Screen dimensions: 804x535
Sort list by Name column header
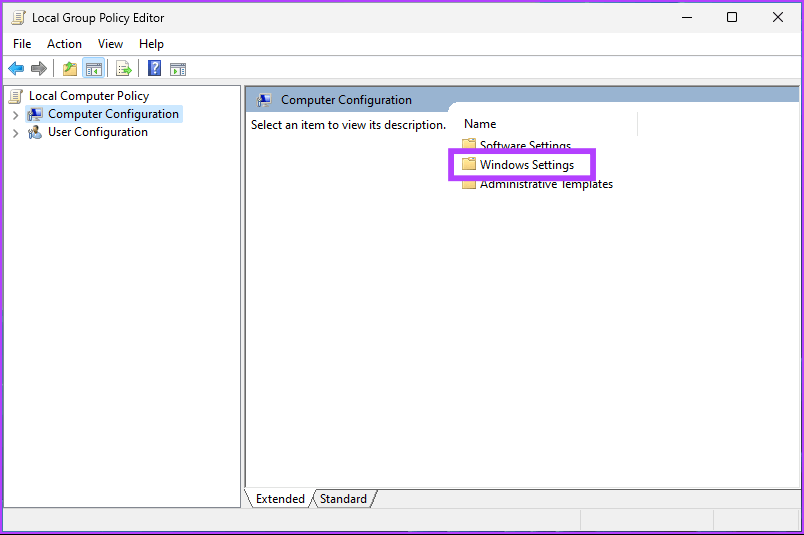tap(480, 124)
